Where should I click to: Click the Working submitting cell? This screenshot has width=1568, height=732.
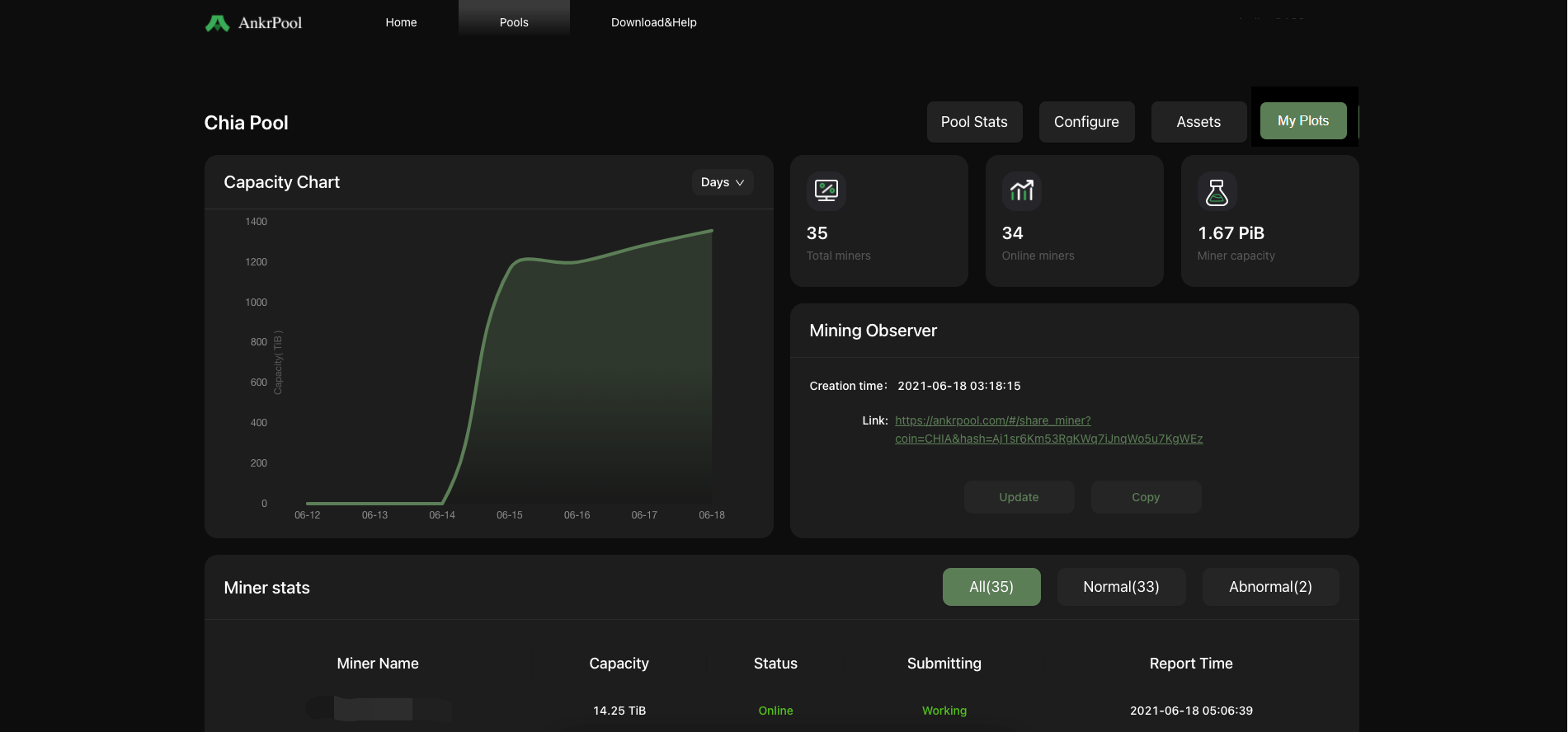tap(944, 711)
